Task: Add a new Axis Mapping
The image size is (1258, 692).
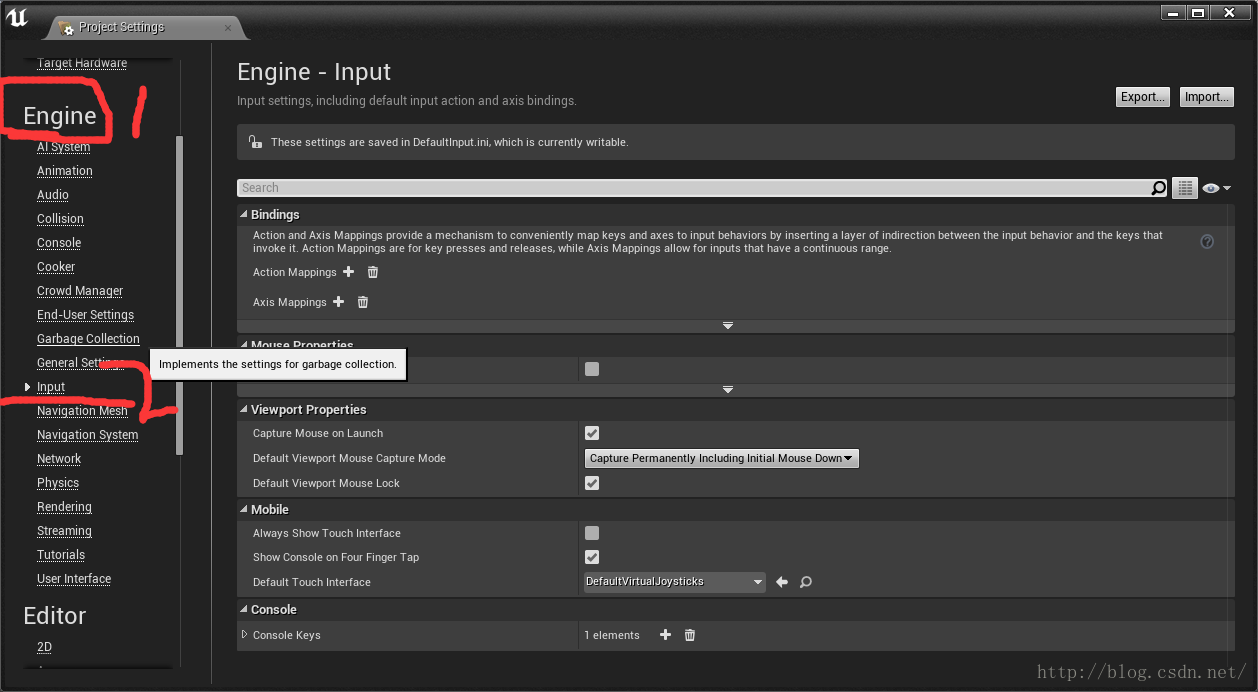Action: click(x=339, y=302)
